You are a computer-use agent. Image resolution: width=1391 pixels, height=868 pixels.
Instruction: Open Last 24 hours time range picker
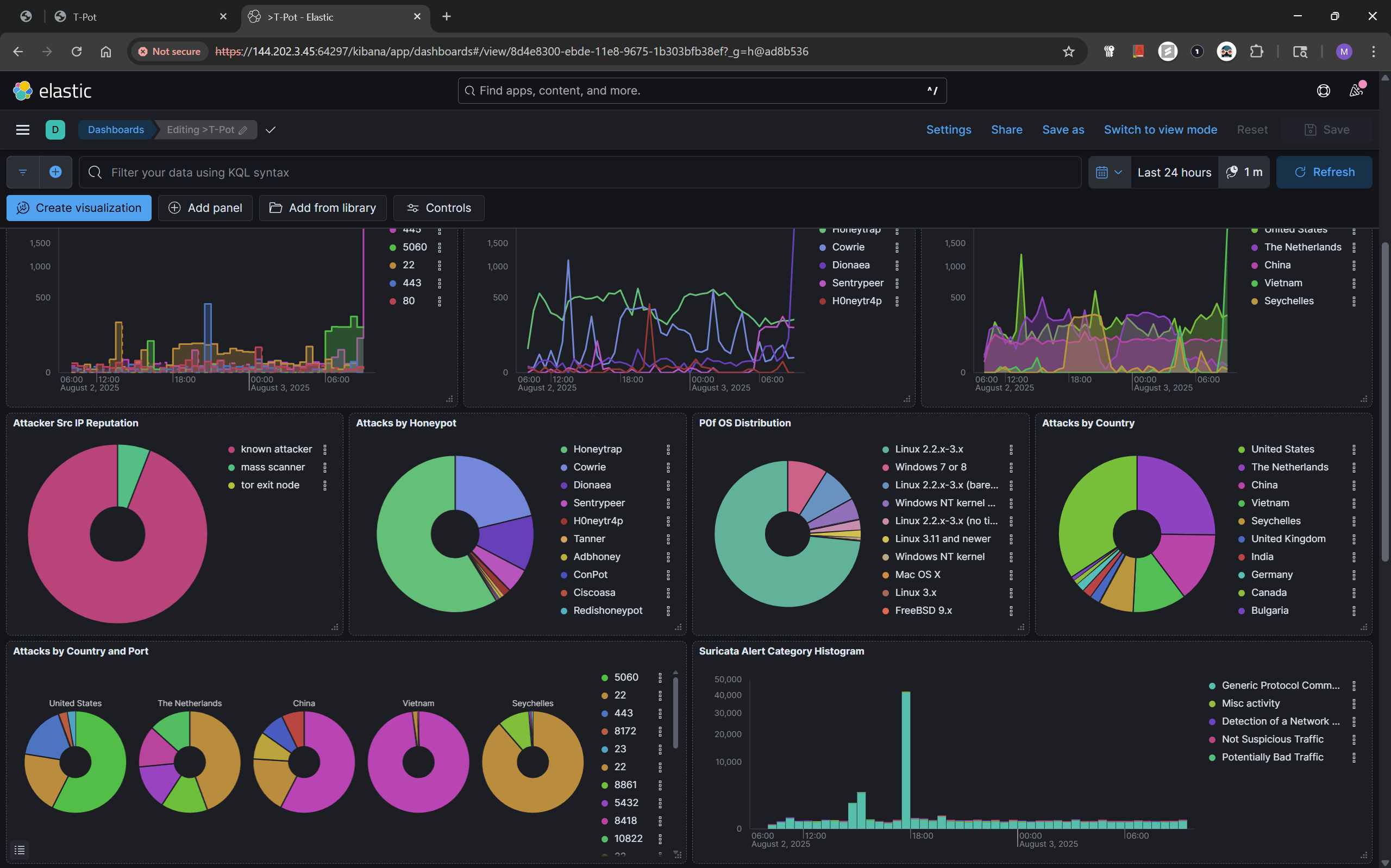(1174, 172)
